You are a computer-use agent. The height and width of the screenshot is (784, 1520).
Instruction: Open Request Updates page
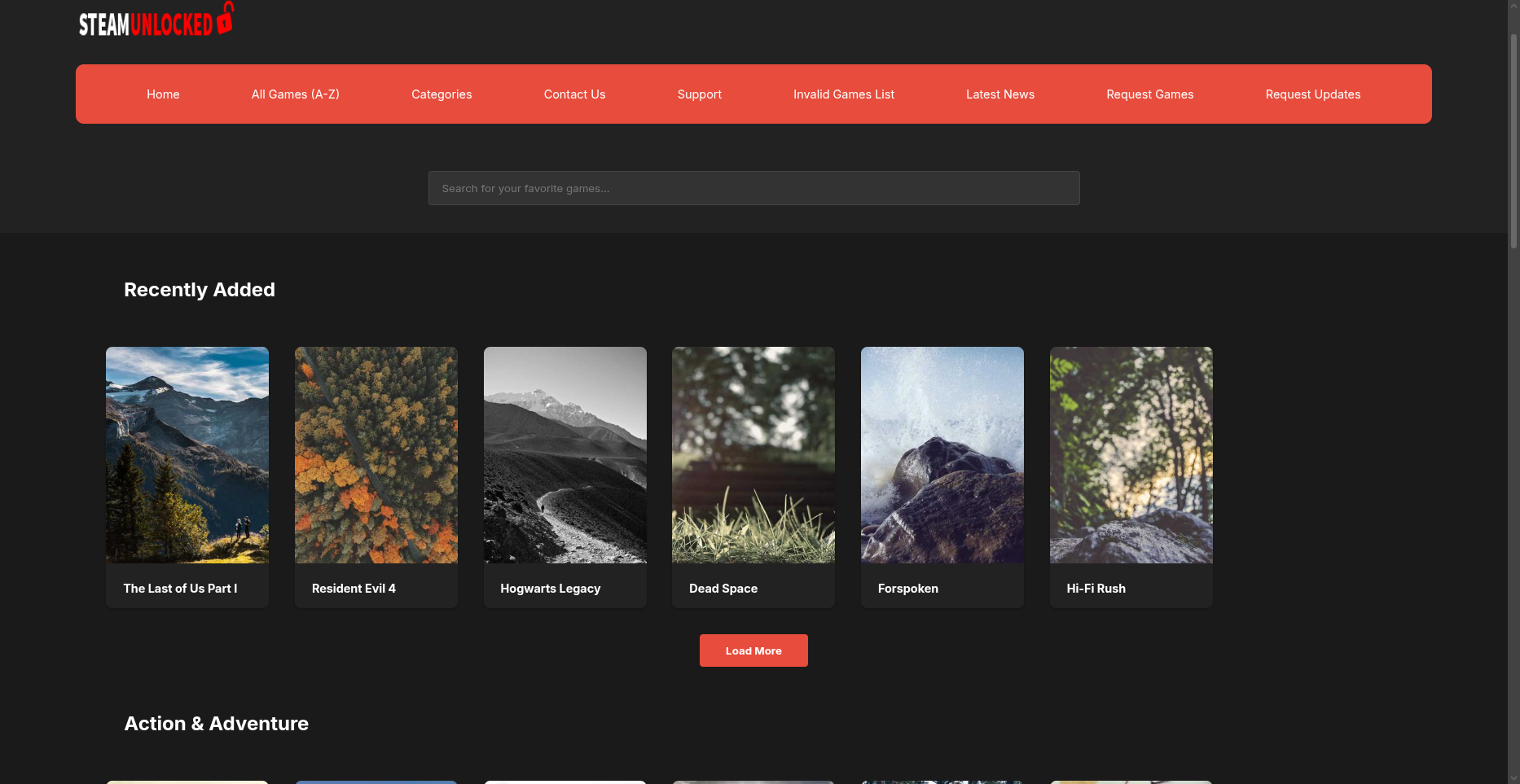coord(1313,94)
